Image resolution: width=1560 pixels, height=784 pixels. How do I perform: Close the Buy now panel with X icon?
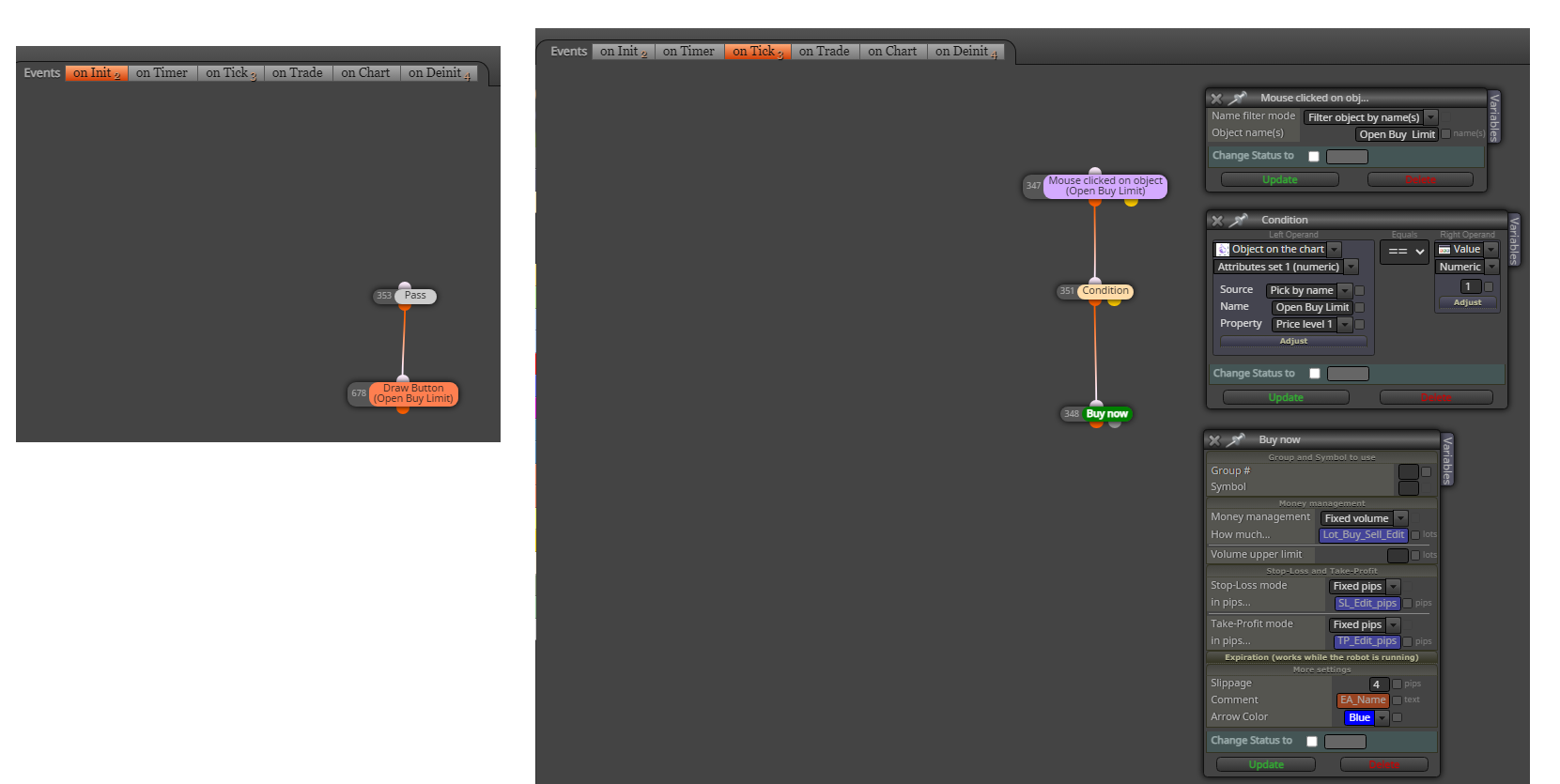click(1214, 440)
